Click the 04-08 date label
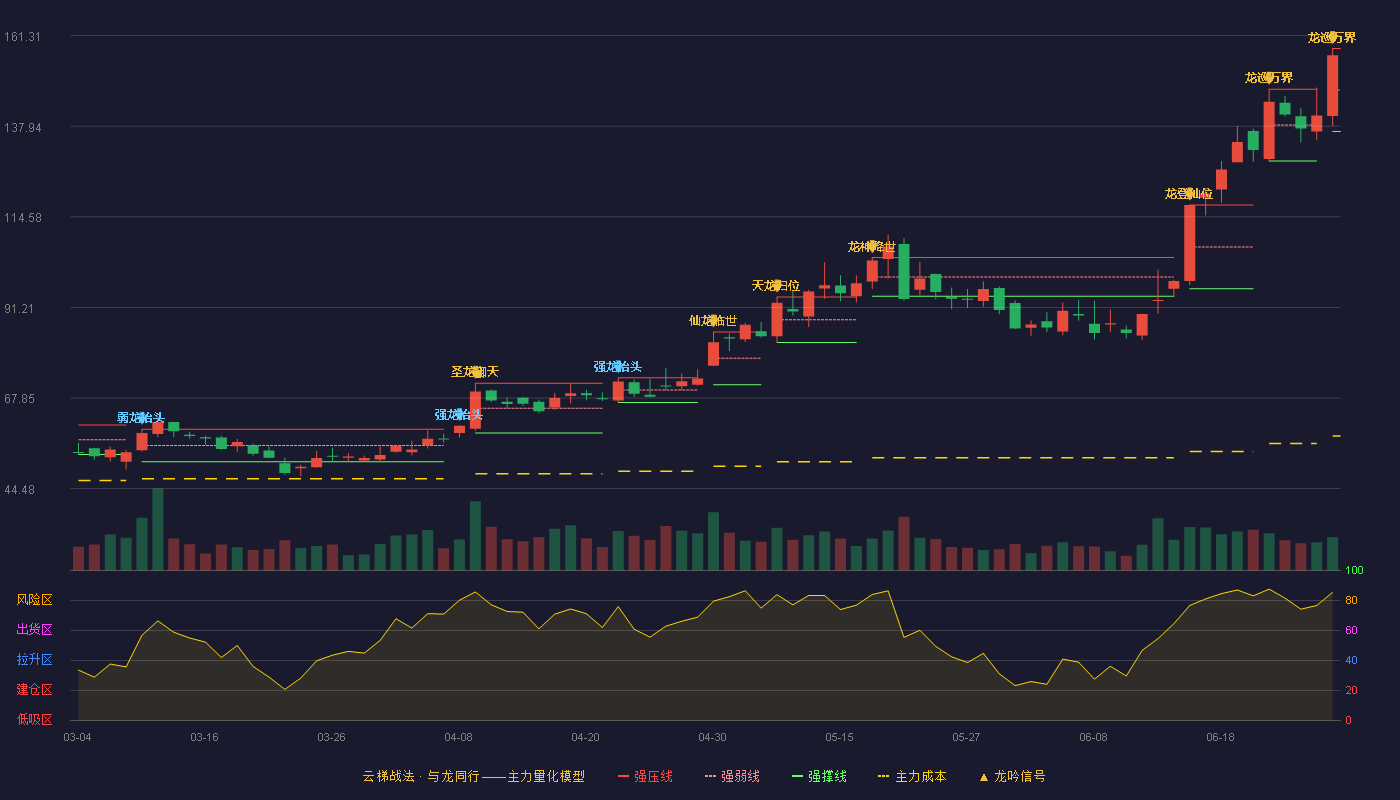 [458, 737]
